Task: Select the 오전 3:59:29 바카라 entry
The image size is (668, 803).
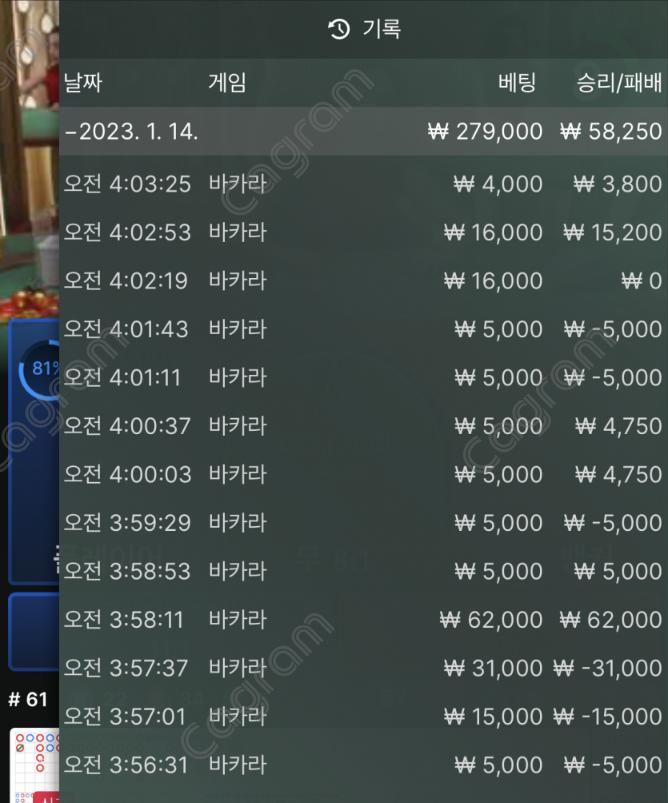Action: [x=364, y=522]
